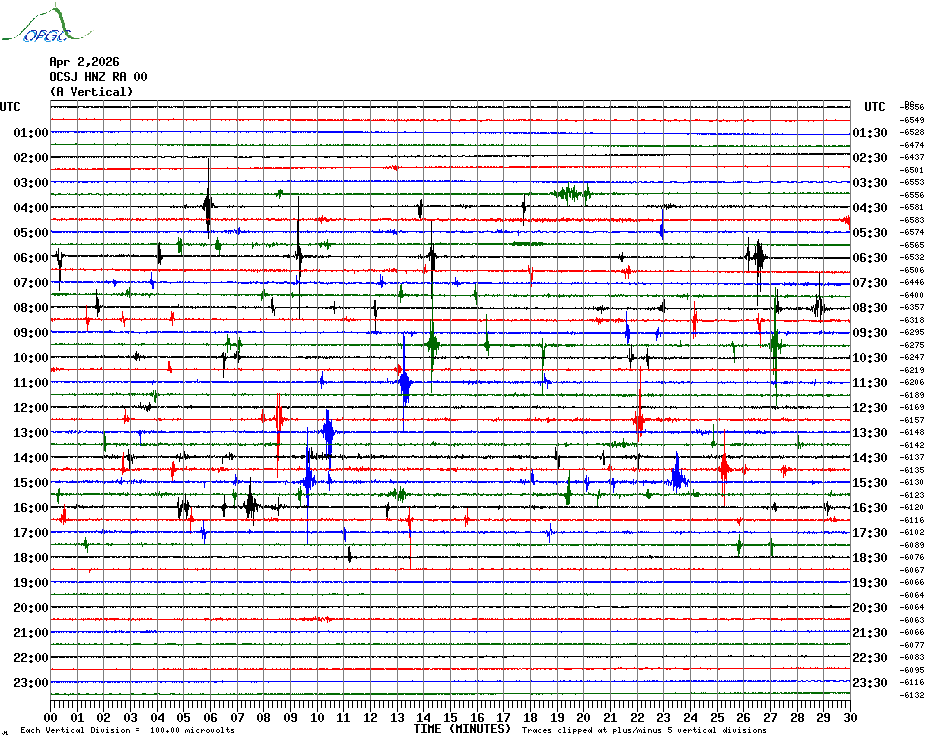Screen dimensions: 930x744
Task: Select the '03:00' hour label
Action: click(x=31, y=182)
